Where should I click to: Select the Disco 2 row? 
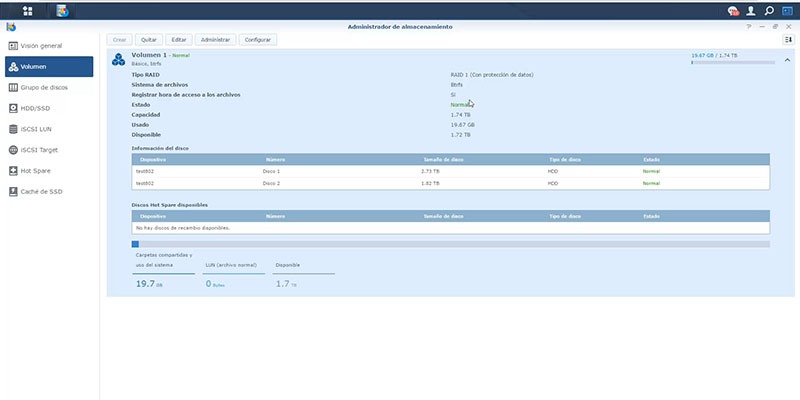coord(451,184)
